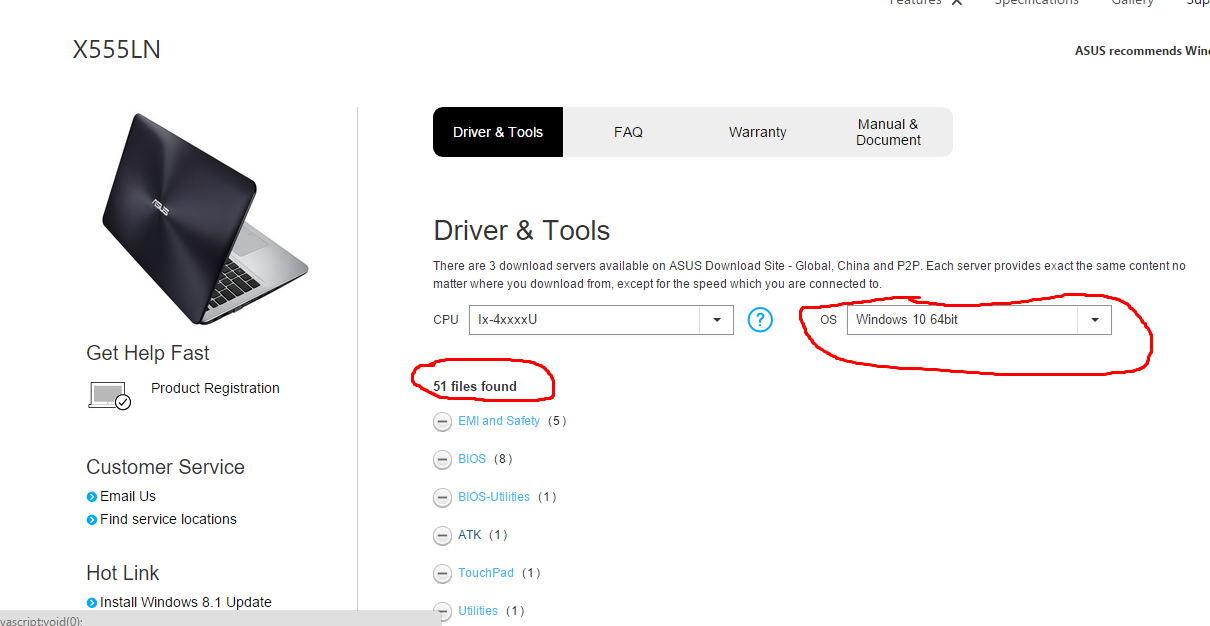1210x626 pixels.
Task: Open the TouchPad category link
Action: (486, 573)
